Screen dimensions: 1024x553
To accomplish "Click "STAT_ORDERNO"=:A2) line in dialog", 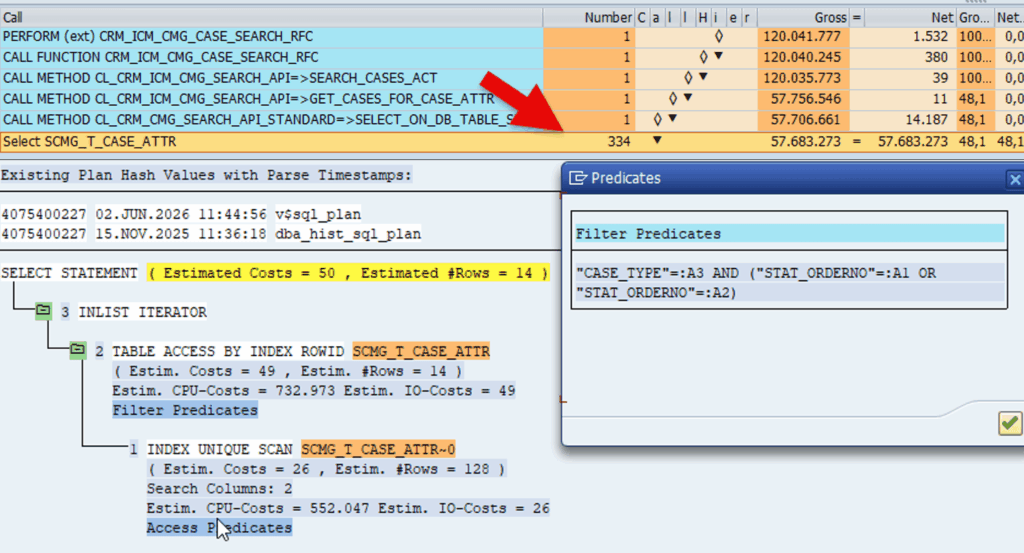I will [656, 292].
